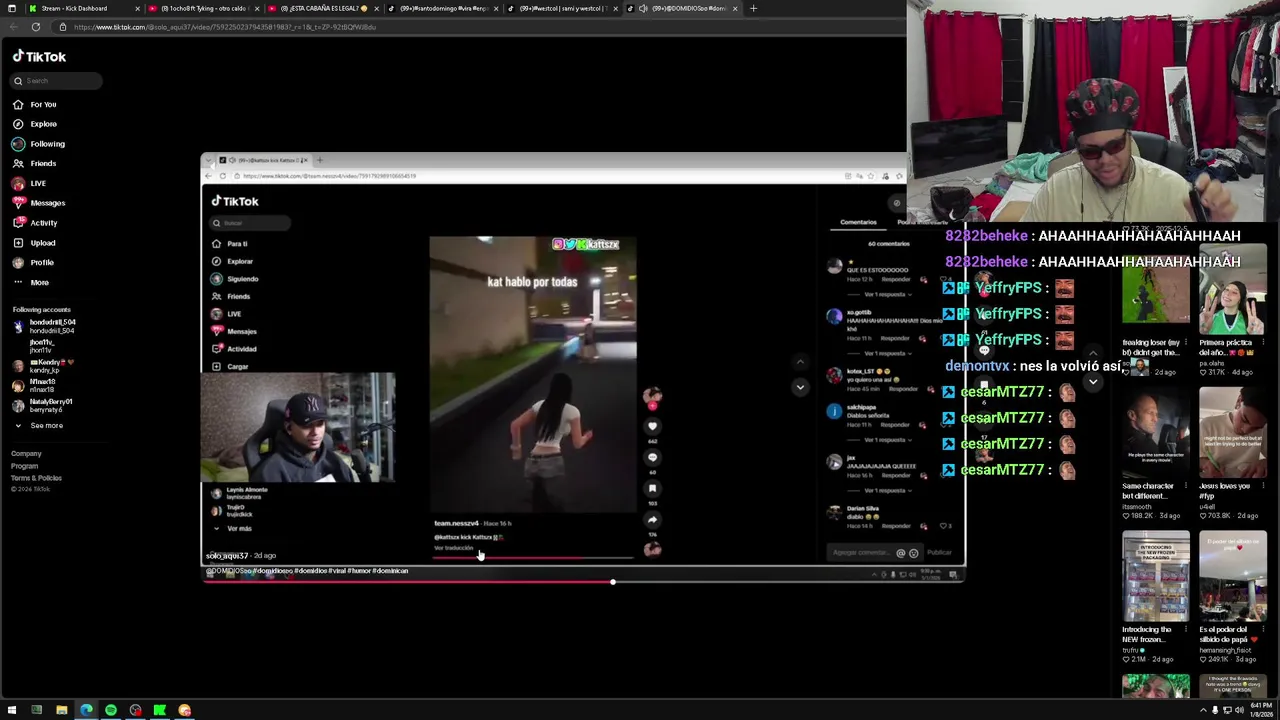The width and height of the screenshot is (1280, 720).
Task: Open the Activity notifications
Action: (x=34, y=223)
